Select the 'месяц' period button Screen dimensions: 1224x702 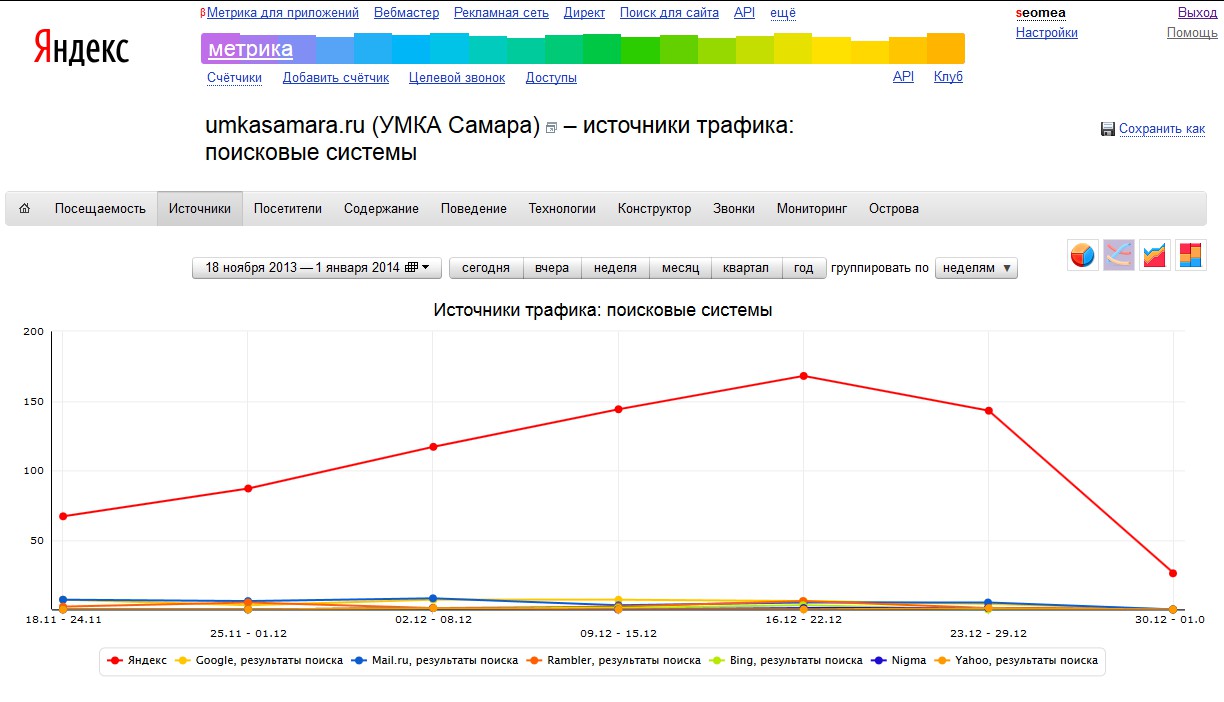(x=680, y=268)
